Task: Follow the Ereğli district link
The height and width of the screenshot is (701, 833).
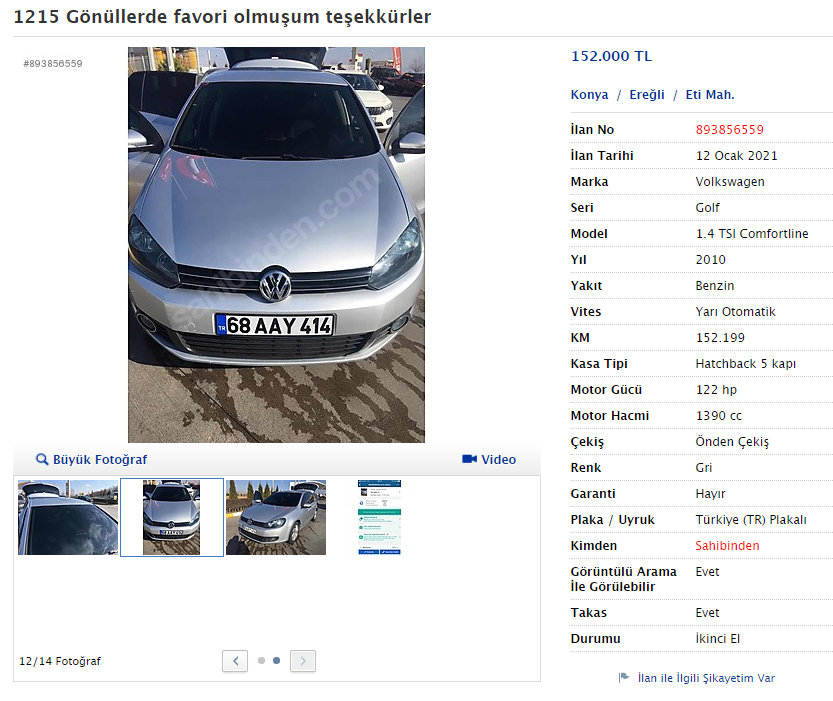Action: pyautogui.click(x=646, y=95)
